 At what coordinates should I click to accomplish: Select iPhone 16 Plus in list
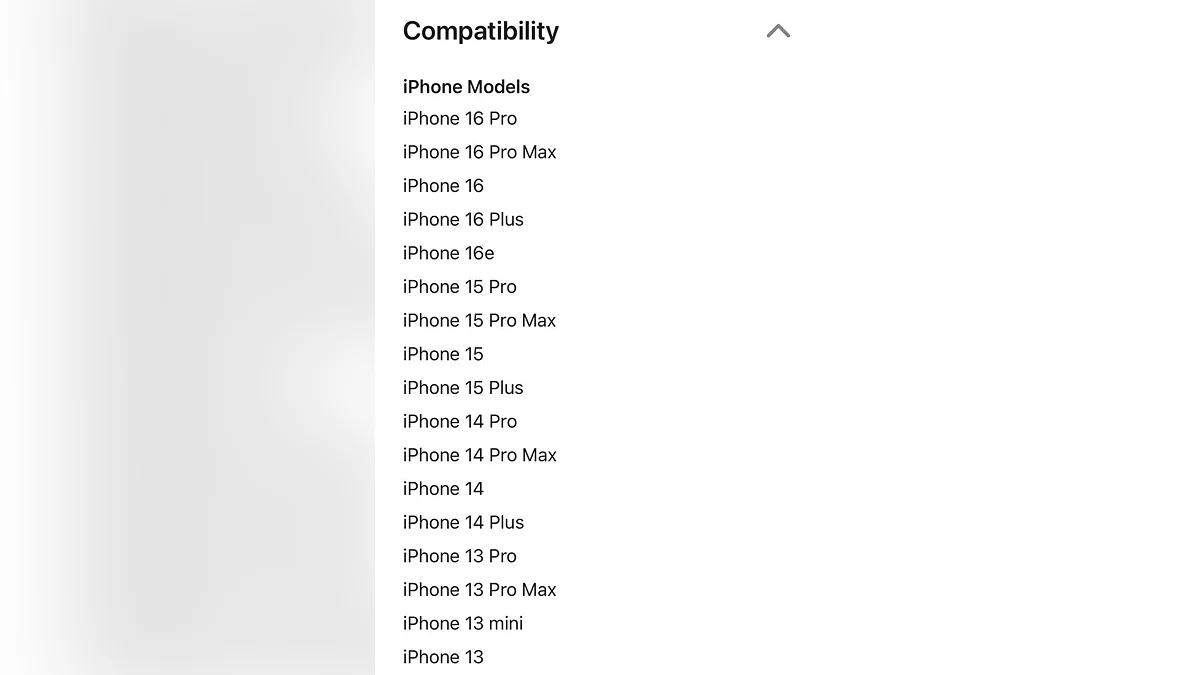point(463,219)
